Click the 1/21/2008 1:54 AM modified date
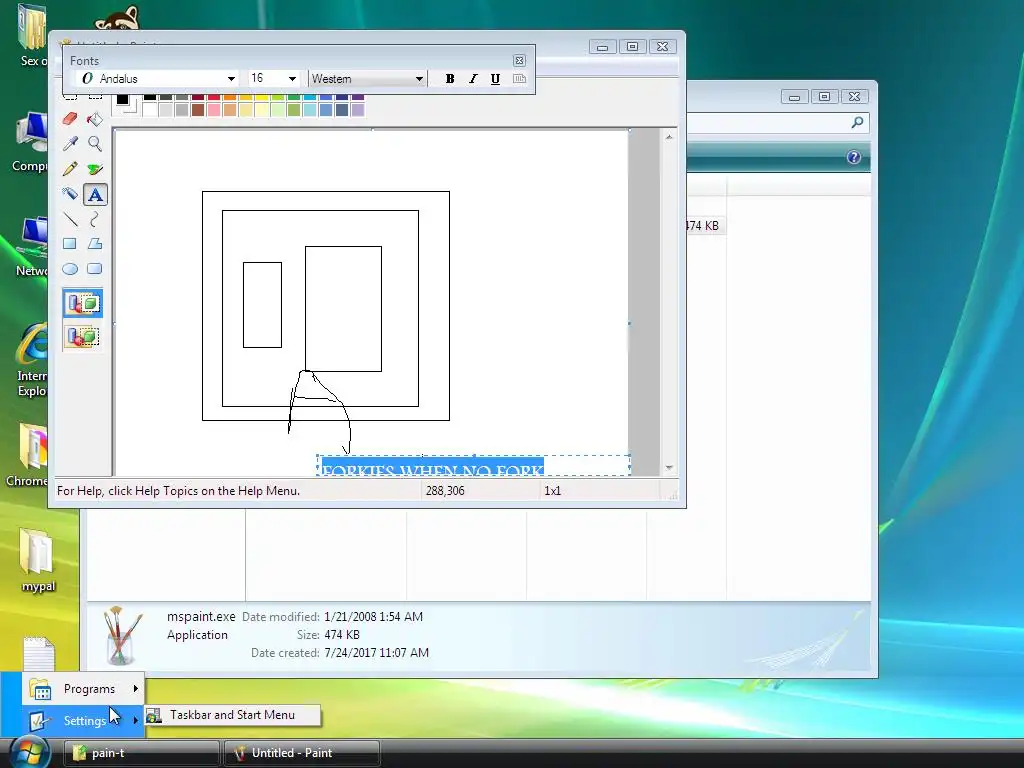This screenshot has height=768, width=1024. pyautogui.click(x=374, y=616)
